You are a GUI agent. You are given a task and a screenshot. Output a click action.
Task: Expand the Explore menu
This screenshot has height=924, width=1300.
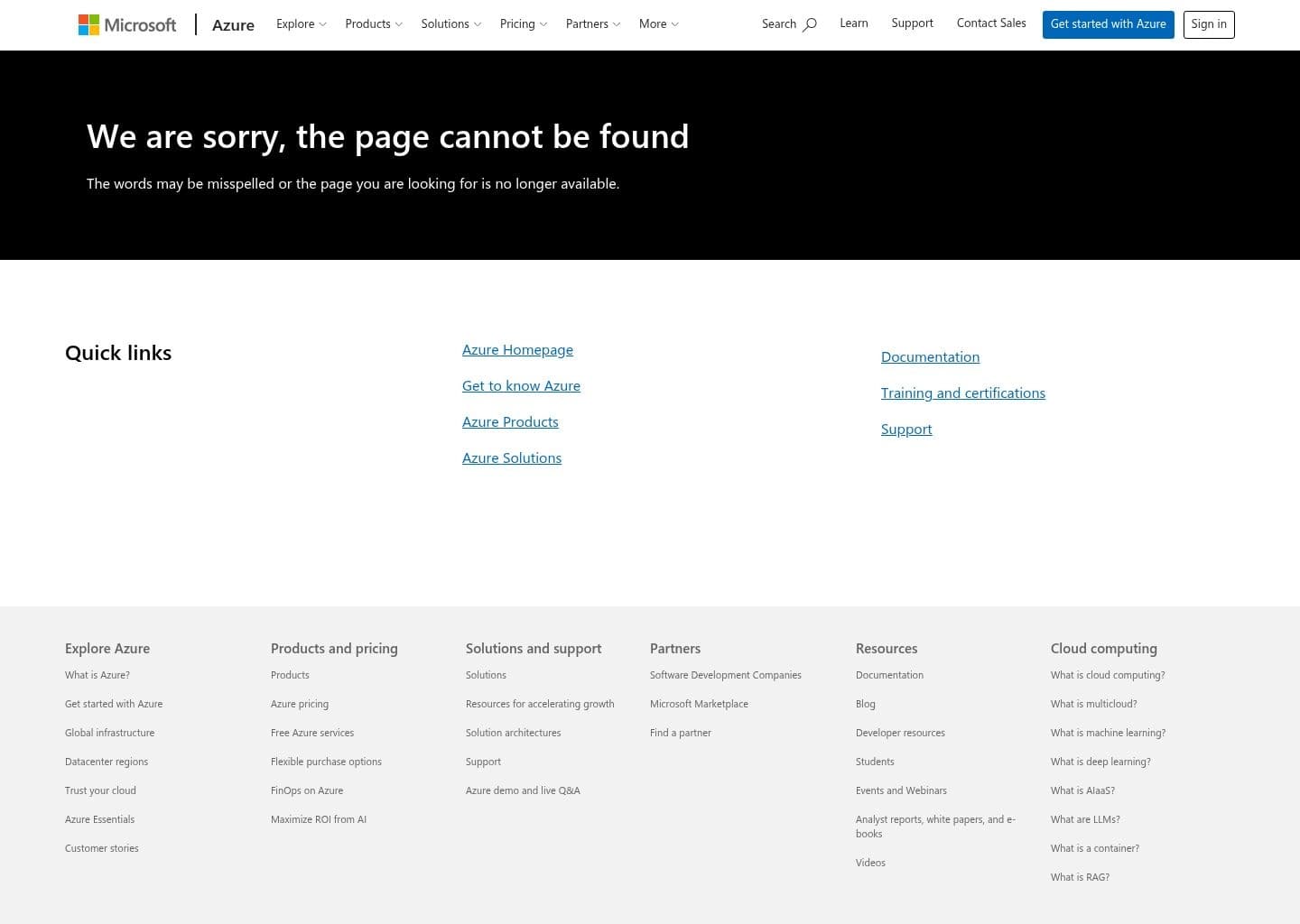(x=302, y=24)
